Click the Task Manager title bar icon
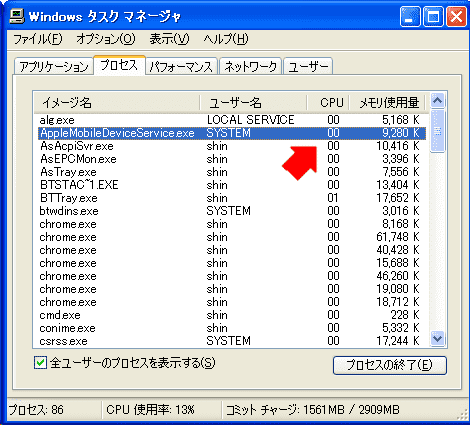Viewport: 470px width, 425px height. point(16,16)
